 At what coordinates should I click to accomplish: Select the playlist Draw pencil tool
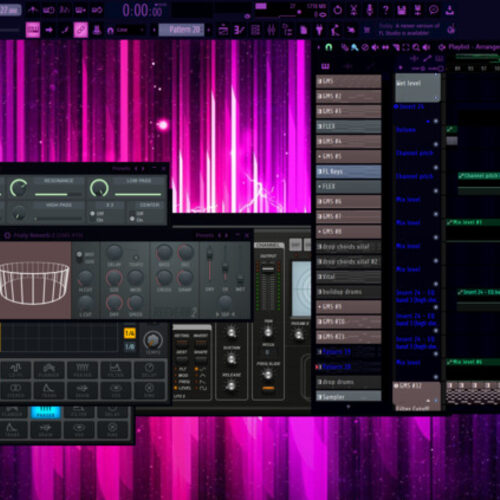[345, 47]
